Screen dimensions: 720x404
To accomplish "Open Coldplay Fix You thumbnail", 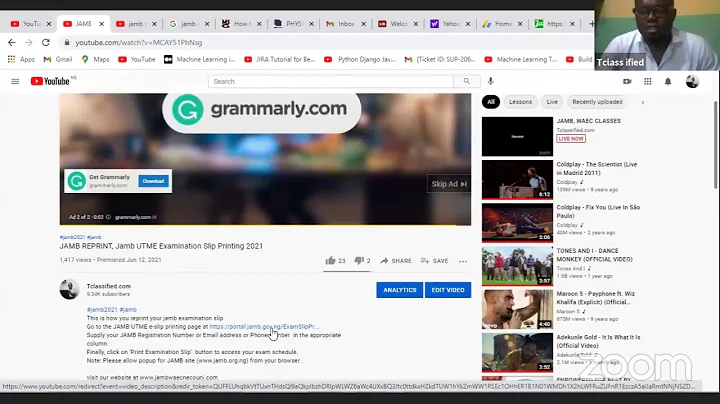I will tap(518, 223).
